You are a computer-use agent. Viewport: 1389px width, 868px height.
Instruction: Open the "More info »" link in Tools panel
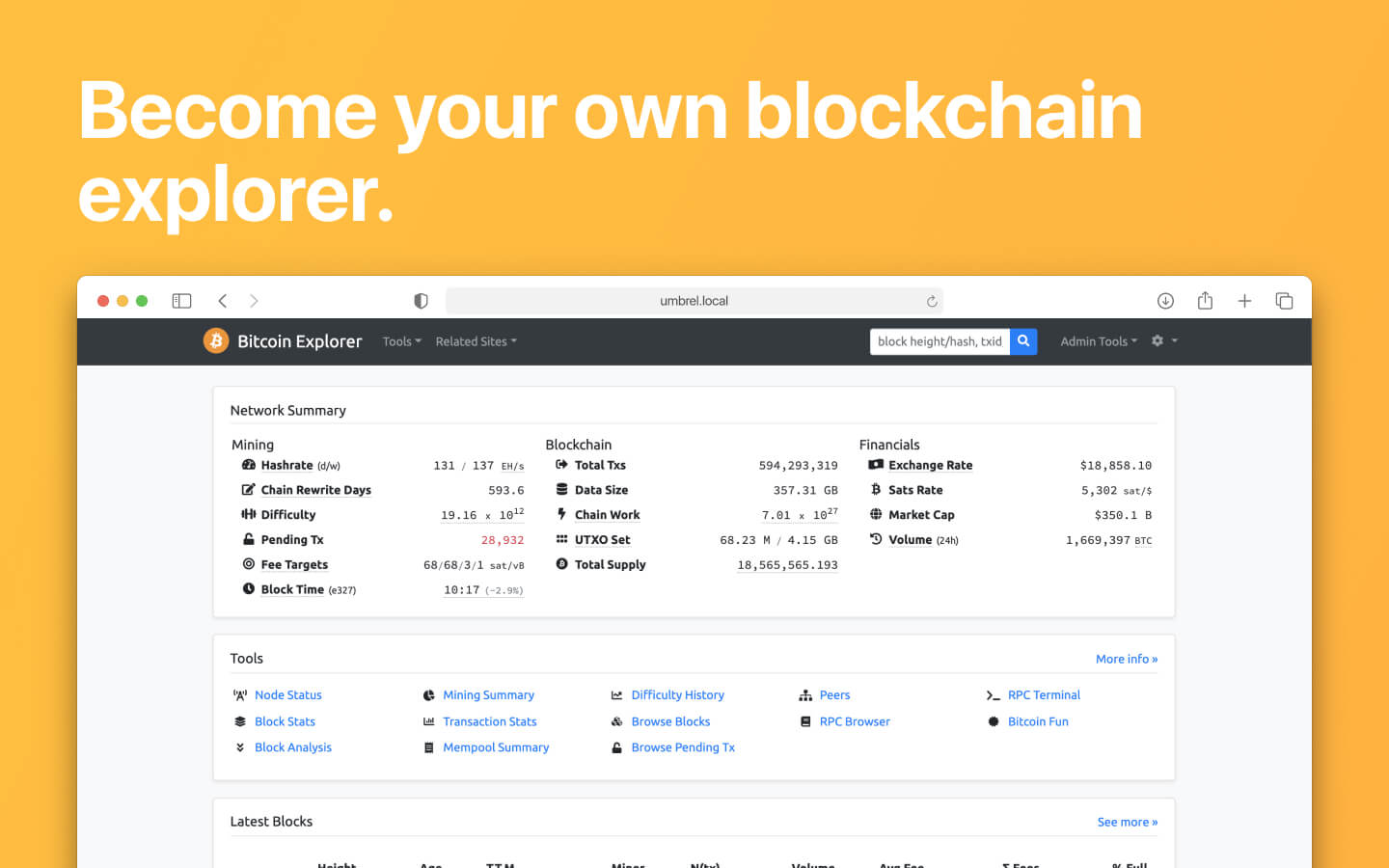pyautogui.click(x=1126, y=658)
